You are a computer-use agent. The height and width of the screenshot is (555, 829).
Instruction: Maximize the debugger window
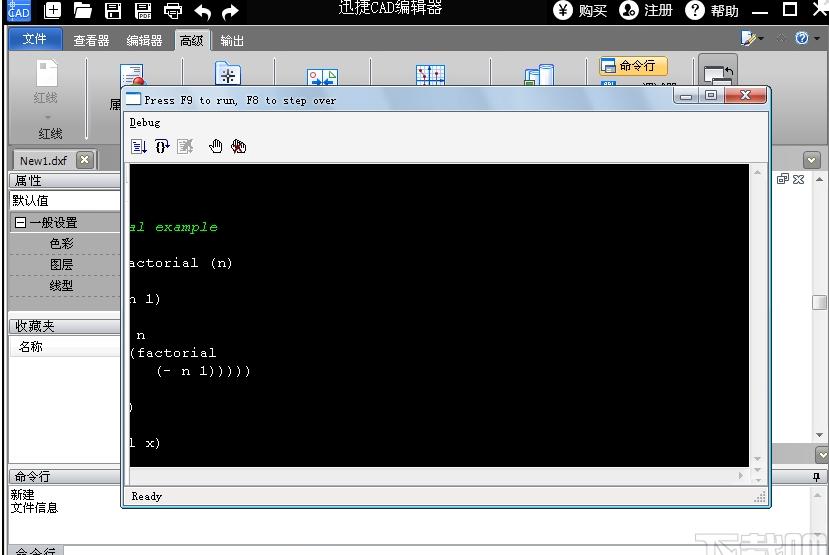point(711,95)
